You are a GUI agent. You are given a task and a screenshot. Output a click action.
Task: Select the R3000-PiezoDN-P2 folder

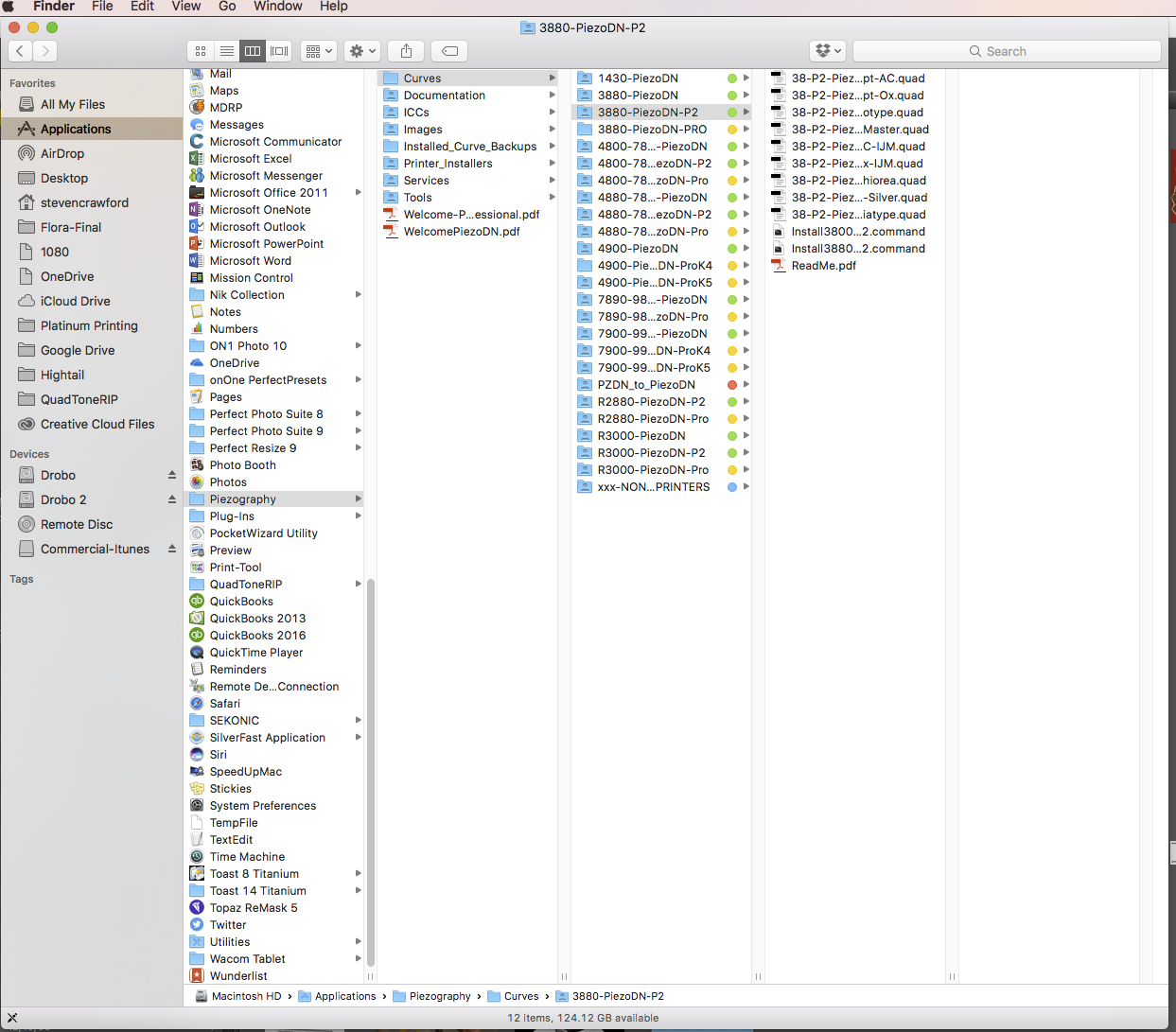pyautogui.click(x=660, y=453)
